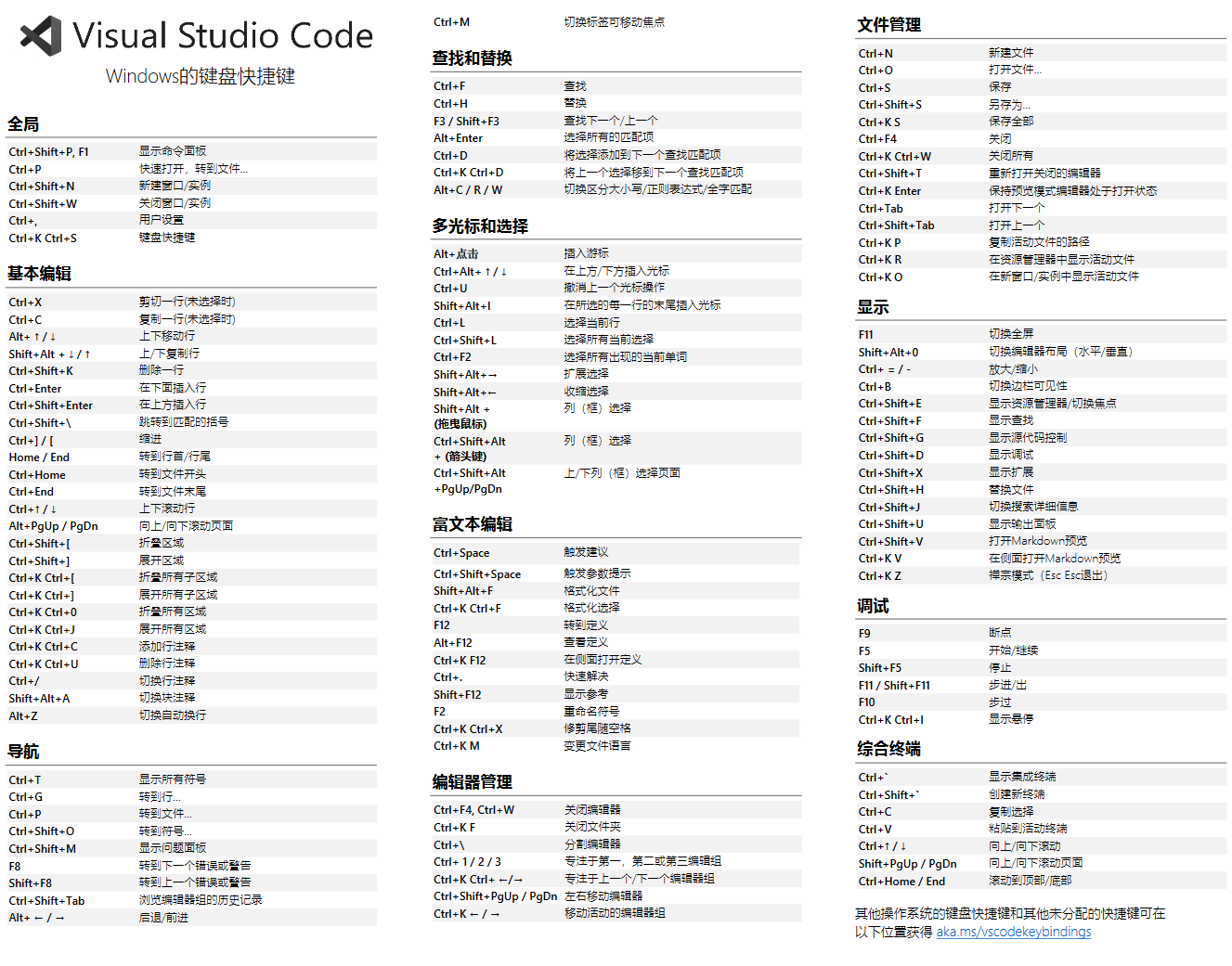The width and height of the screenshot is (1232, 966).
Task: Select the '显示问题面板' description
Action: click(173, 848)
